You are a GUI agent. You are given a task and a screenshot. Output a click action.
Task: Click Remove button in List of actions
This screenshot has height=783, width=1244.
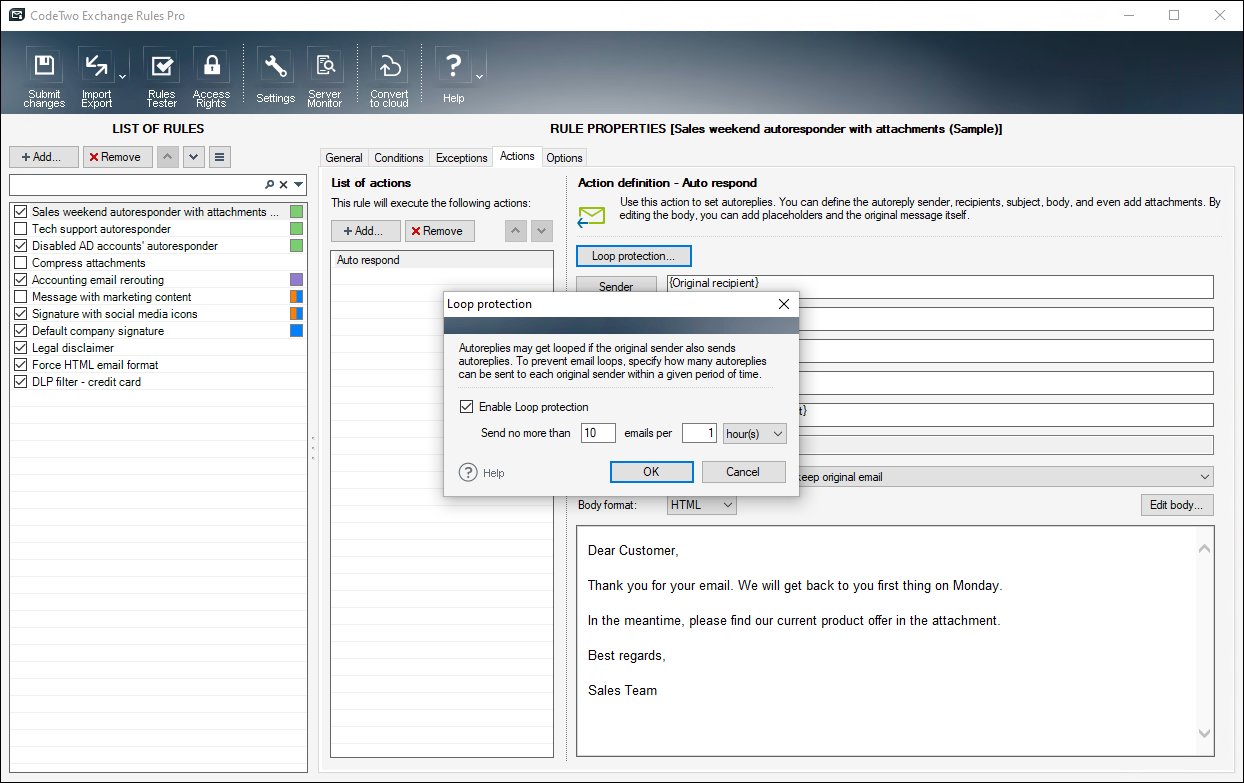(x=440, y=231)
